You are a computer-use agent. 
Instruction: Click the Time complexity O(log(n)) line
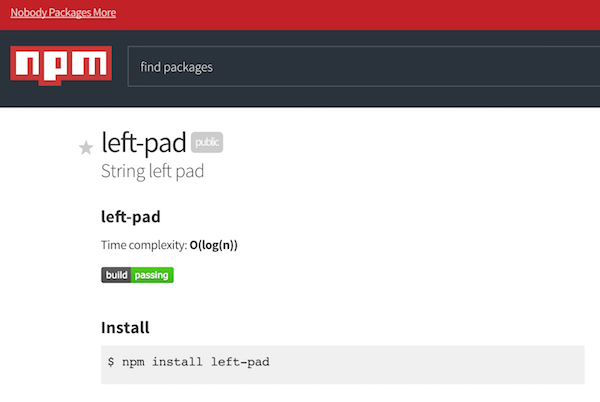tap(169, 245)
